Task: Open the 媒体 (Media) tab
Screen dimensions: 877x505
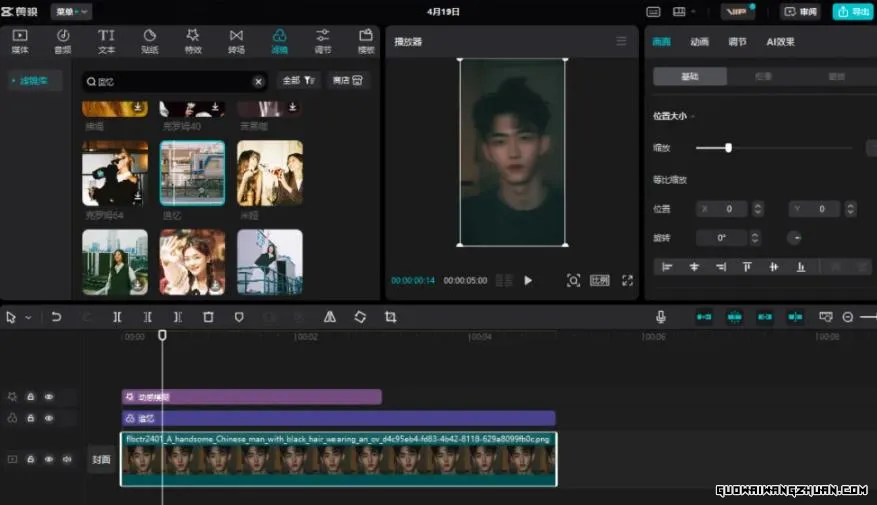Action: (20, 41)
